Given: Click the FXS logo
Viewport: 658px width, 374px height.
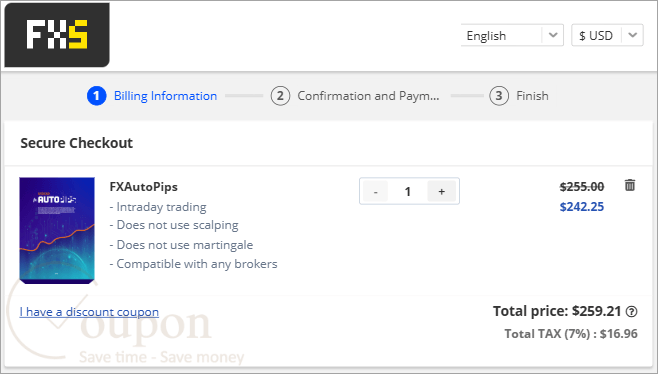Looking at the screenshot, I should 57,35.
